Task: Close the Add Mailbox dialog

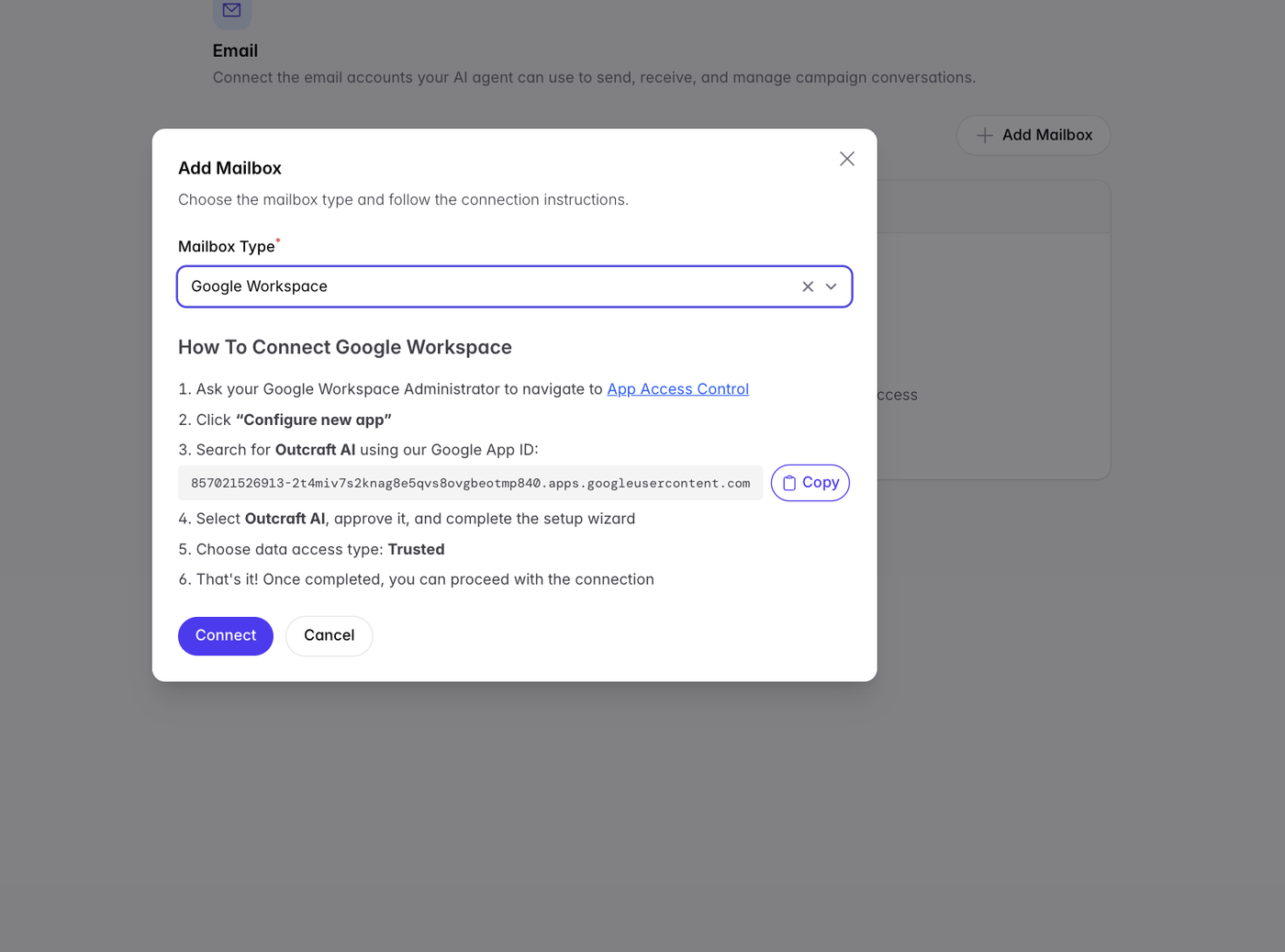Action: coord(846,159)
